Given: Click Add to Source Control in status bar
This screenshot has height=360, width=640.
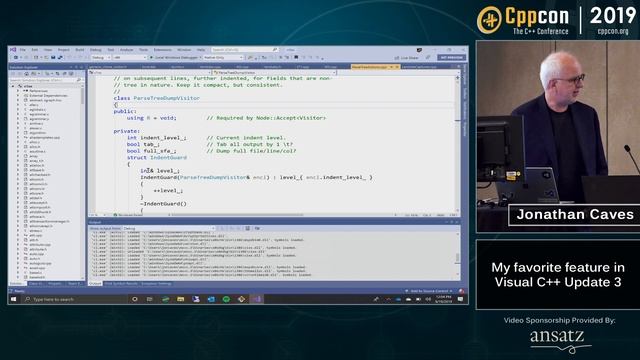Looking at the screenshot, I should coord(429,291).
